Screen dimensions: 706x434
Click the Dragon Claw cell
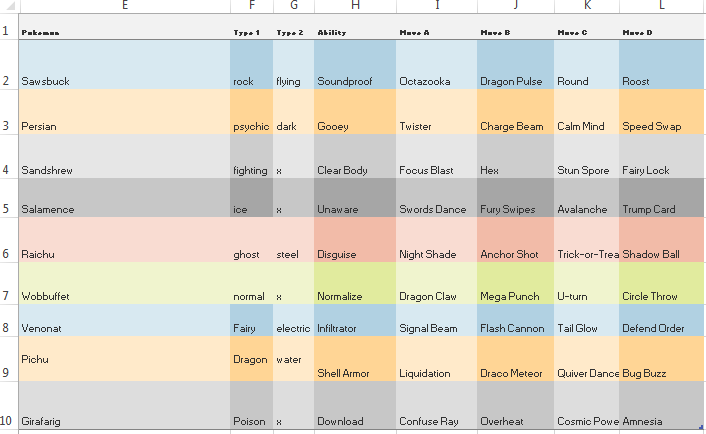coord(437,283)
